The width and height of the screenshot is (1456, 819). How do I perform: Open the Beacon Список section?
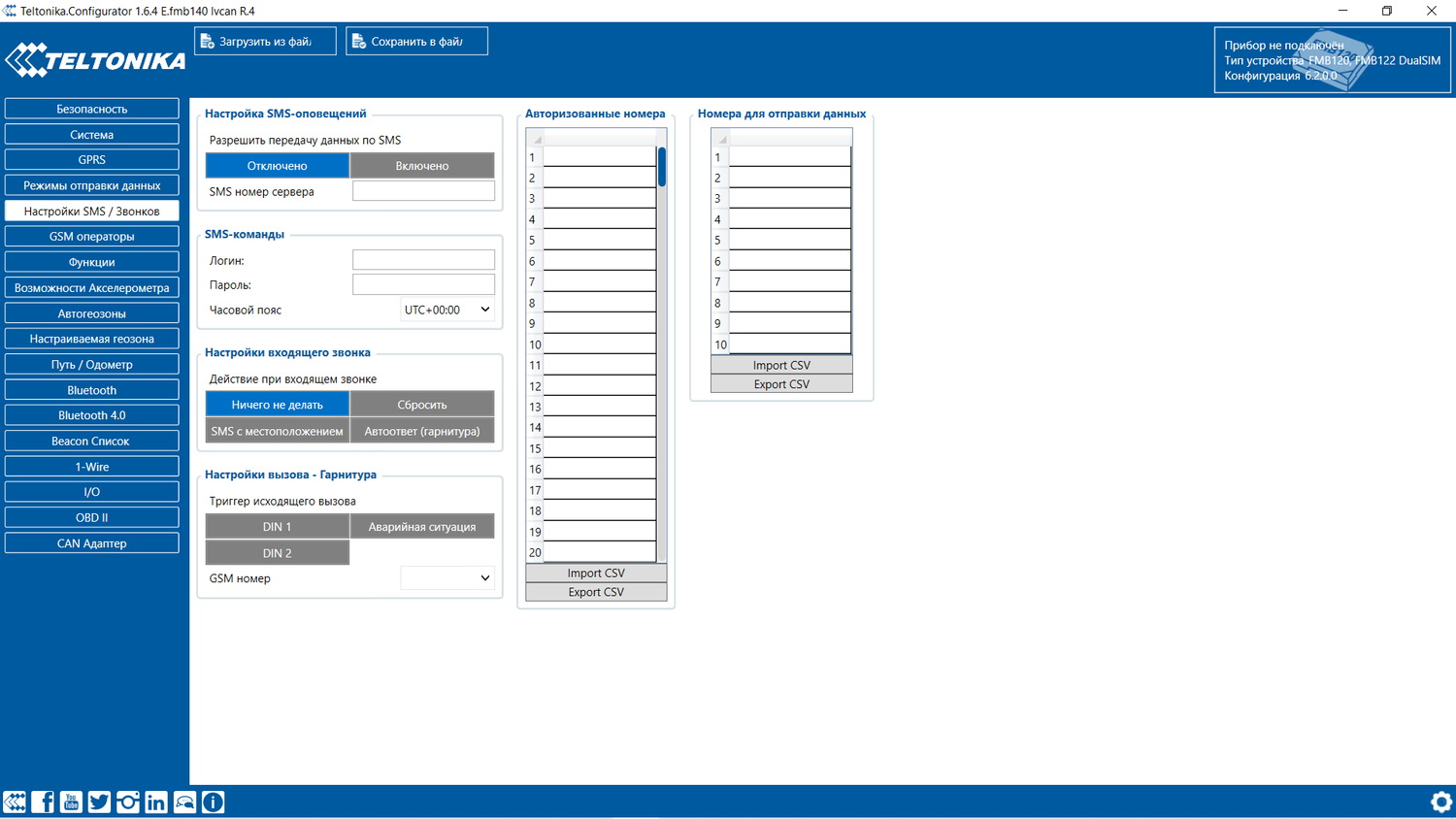(91, 441)
